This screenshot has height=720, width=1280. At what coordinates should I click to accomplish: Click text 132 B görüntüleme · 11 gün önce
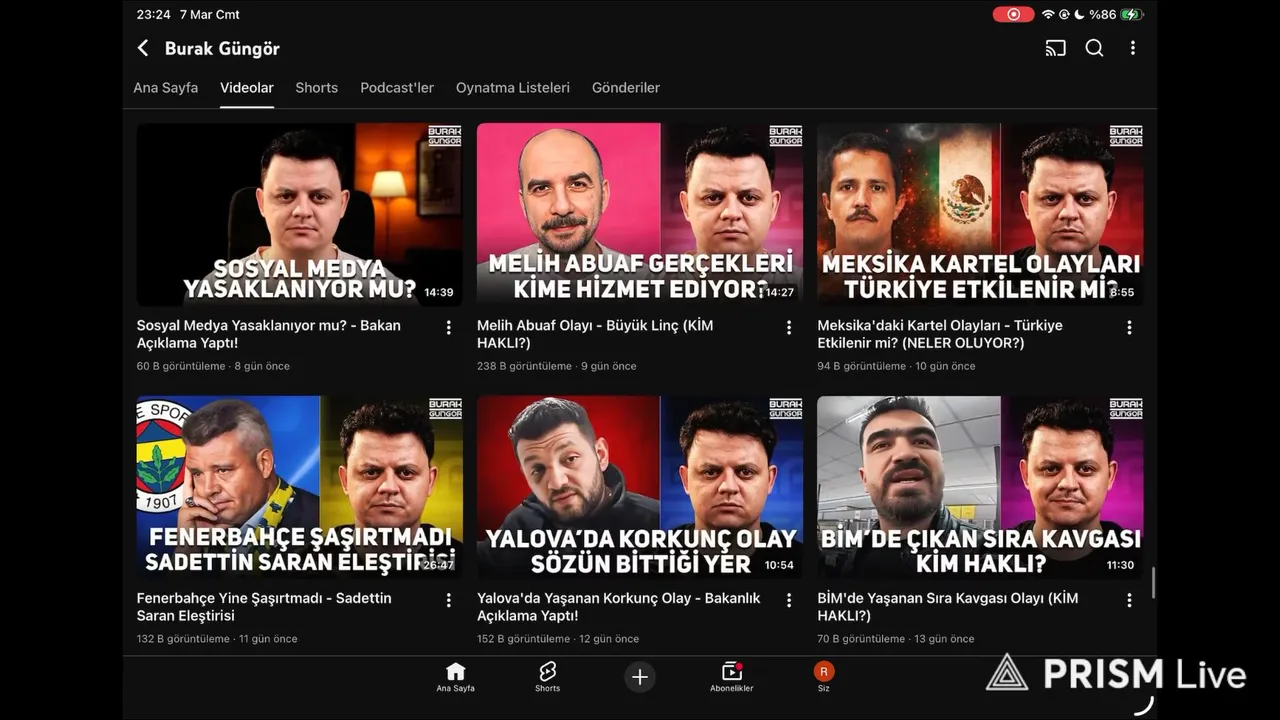coord(217,638)
